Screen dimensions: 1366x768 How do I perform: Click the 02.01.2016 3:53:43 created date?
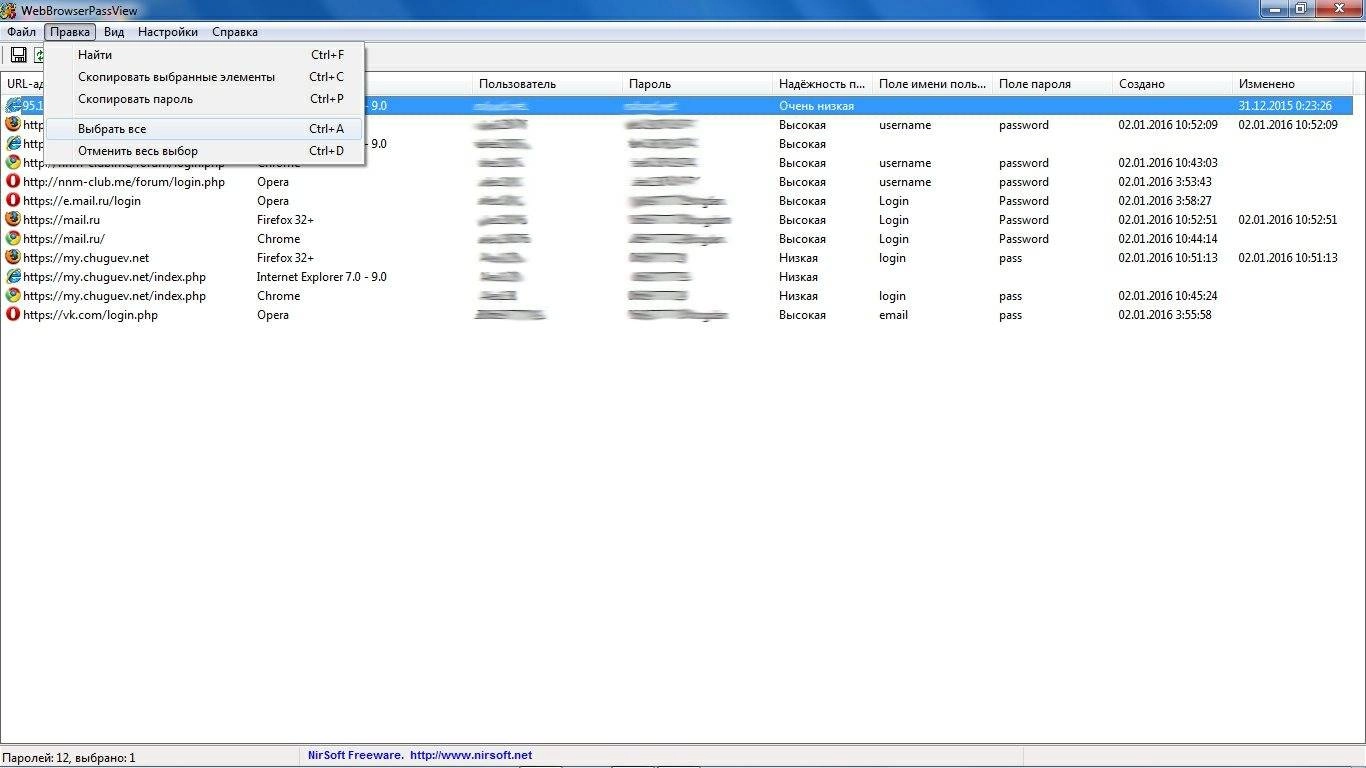[1165, 182]
